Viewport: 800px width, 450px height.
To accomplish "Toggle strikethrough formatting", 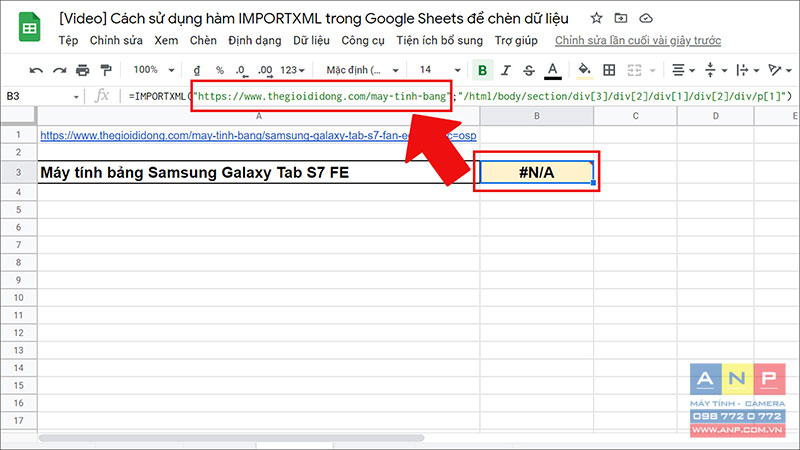I will [529, 70].
